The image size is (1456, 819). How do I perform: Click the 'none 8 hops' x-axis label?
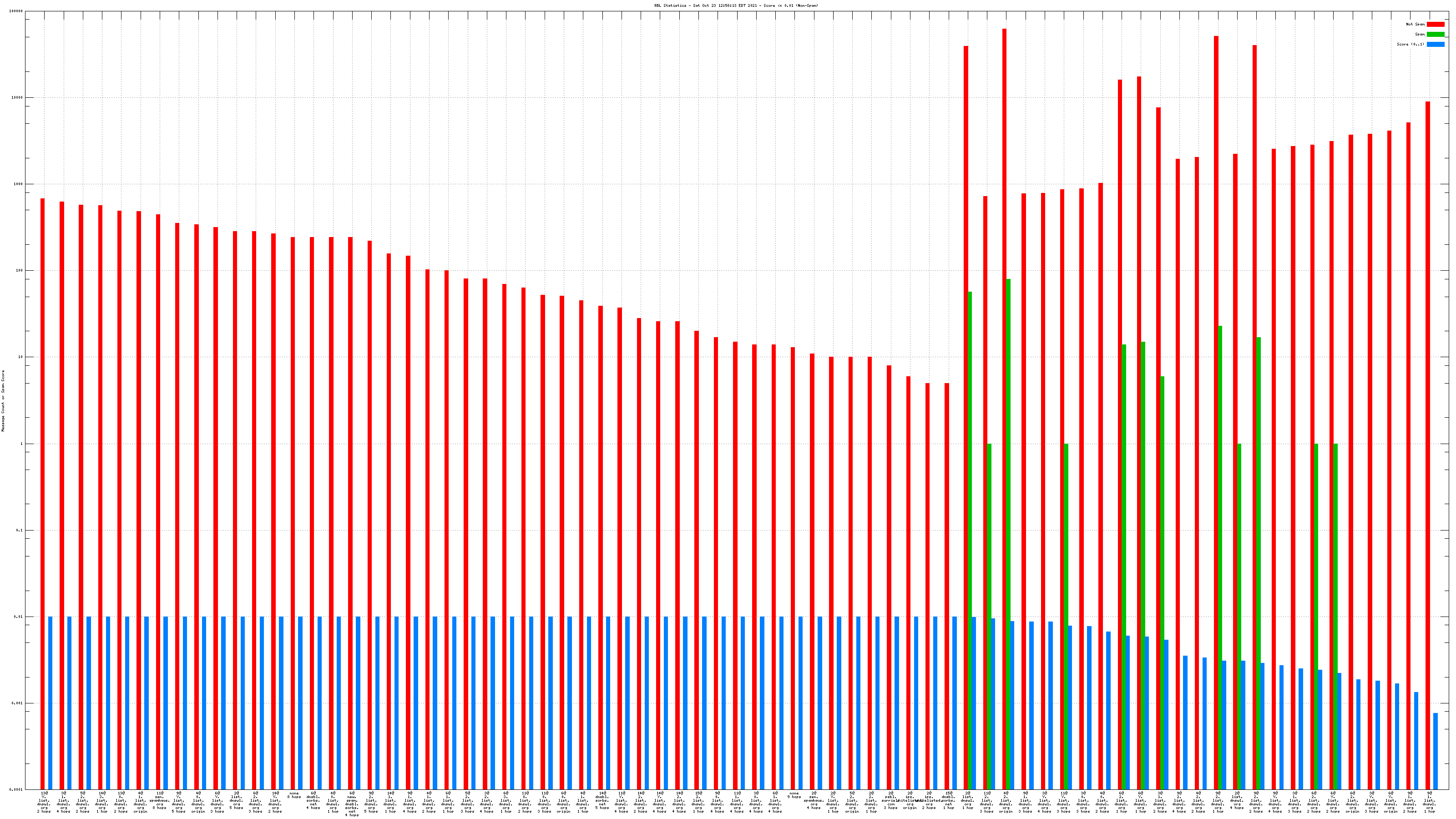coord(294,795)
